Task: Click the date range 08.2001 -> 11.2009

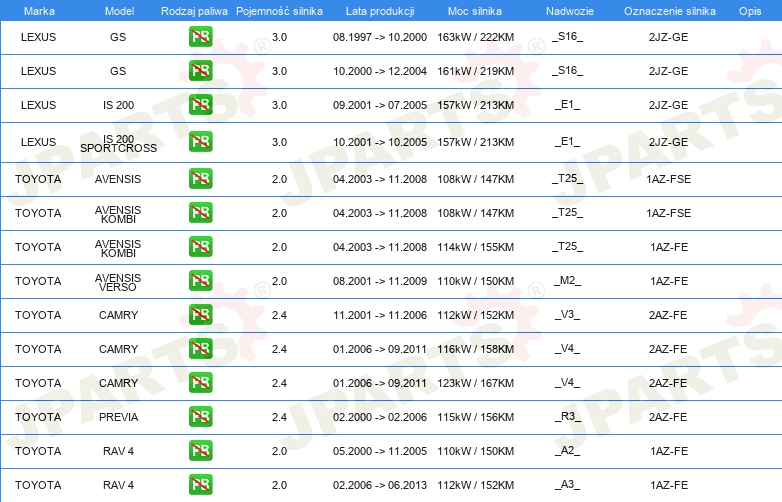Action: coord(380,281)
